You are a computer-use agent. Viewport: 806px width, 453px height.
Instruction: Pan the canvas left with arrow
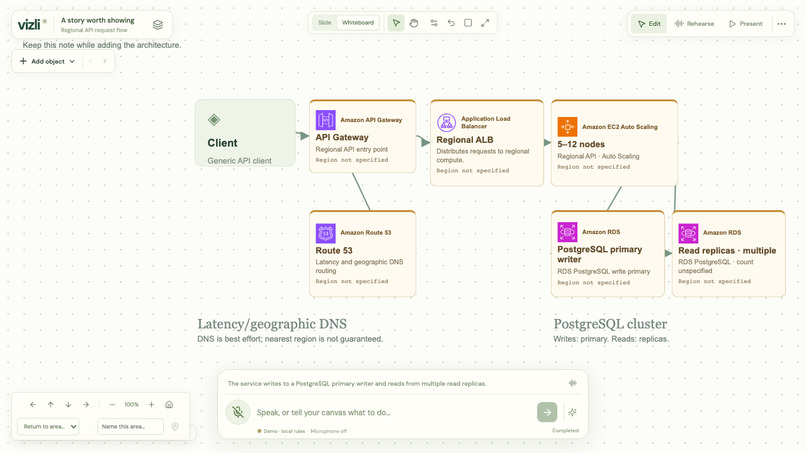[x=33, y=405]
